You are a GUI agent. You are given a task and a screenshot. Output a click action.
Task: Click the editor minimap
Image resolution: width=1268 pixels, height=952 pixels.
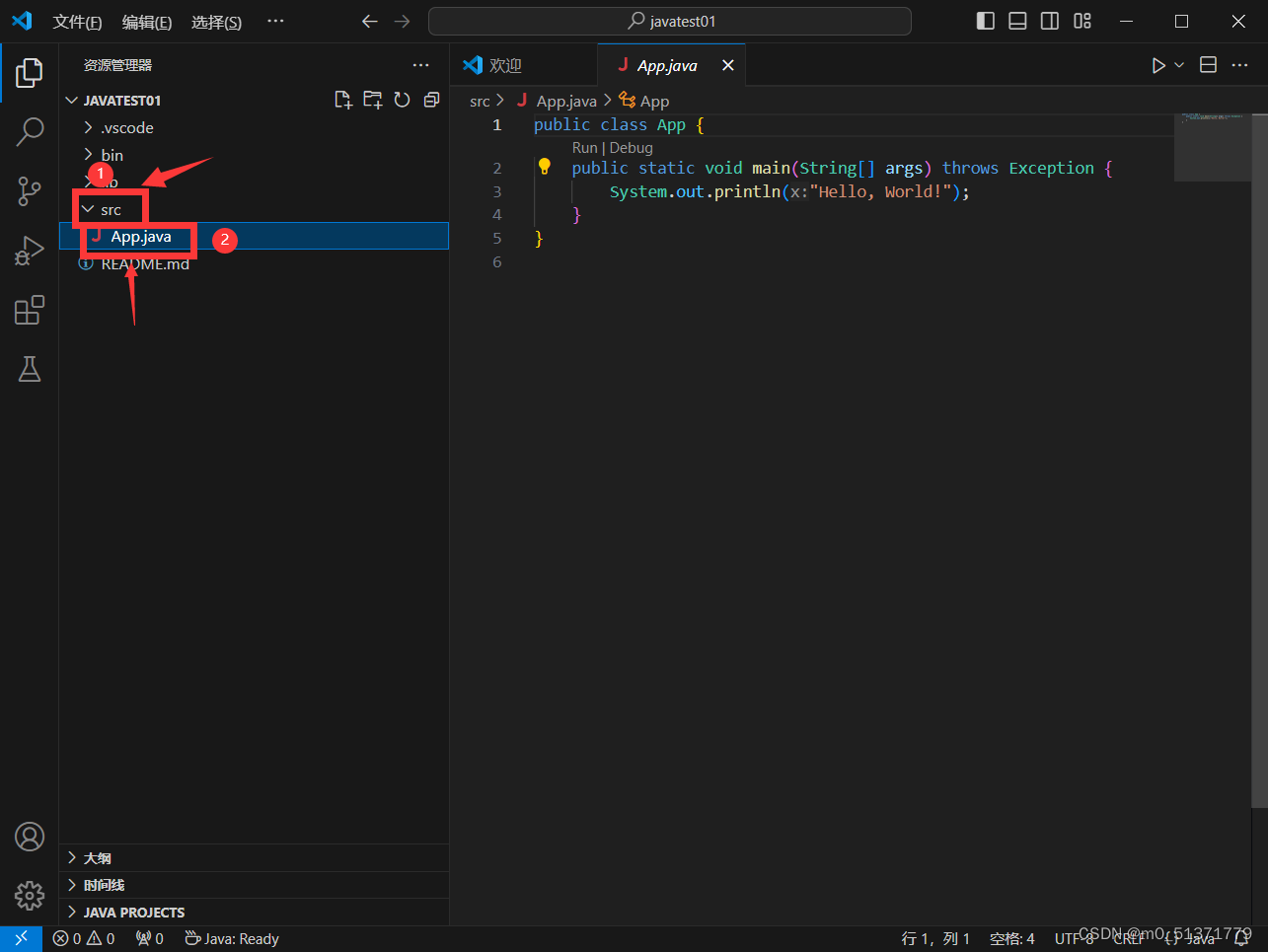click(1212, 147)
